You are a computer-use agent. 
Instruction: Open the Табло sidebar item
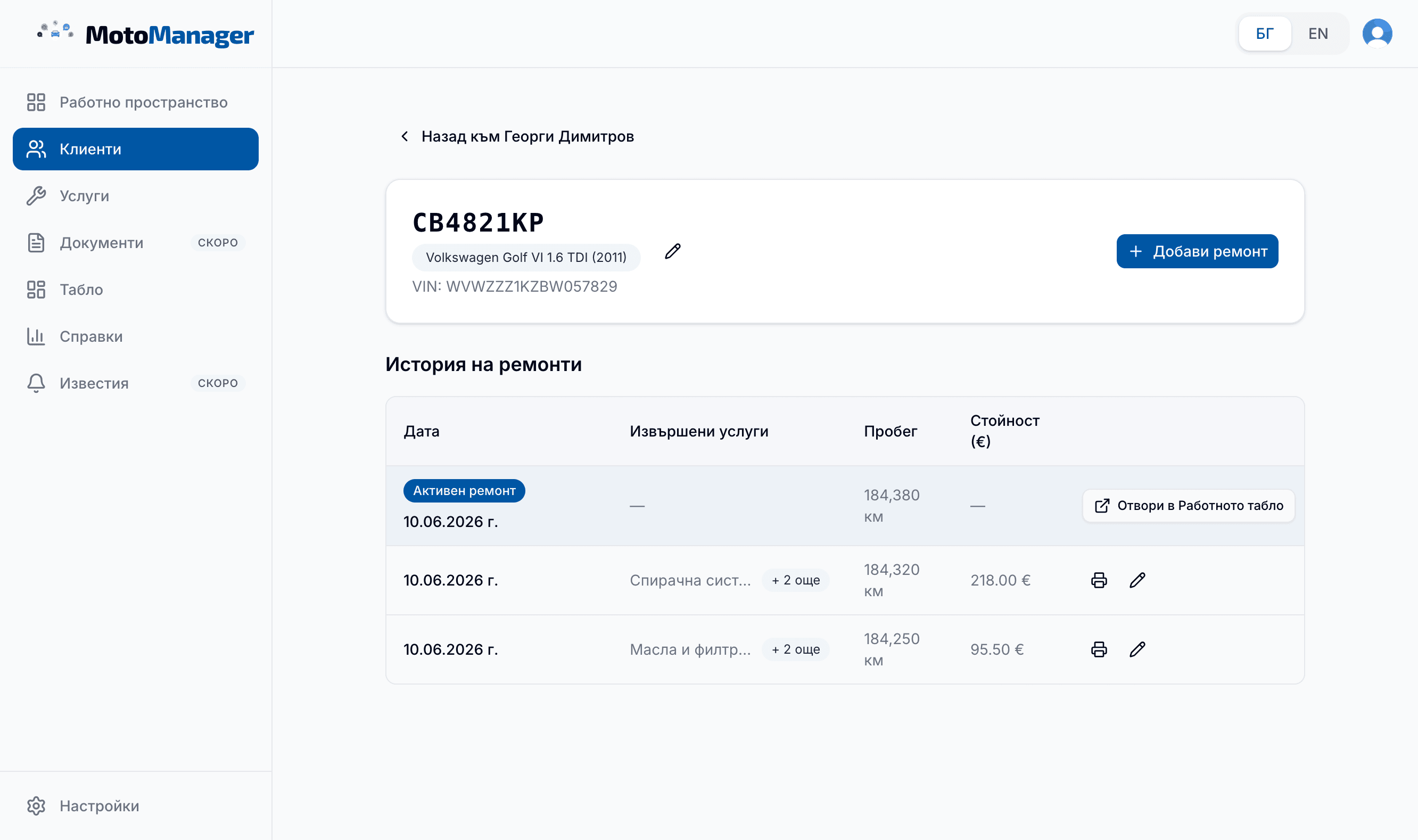[136, 290]
